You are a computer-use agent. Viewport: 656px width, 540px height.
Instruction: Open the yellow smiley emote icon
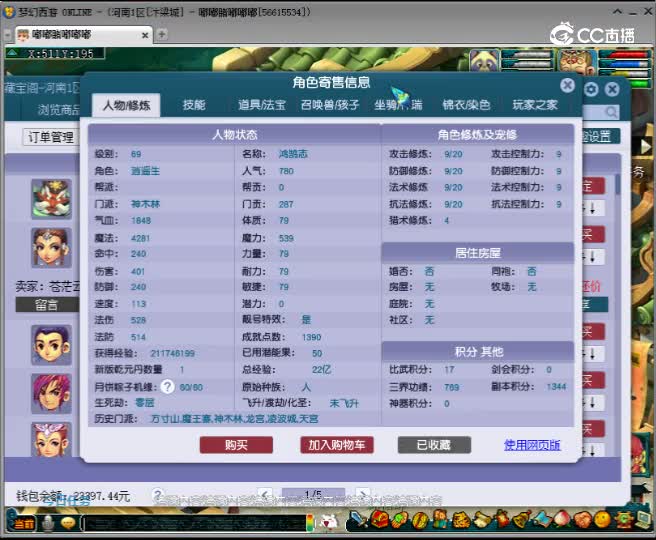(x=602, y=520)
